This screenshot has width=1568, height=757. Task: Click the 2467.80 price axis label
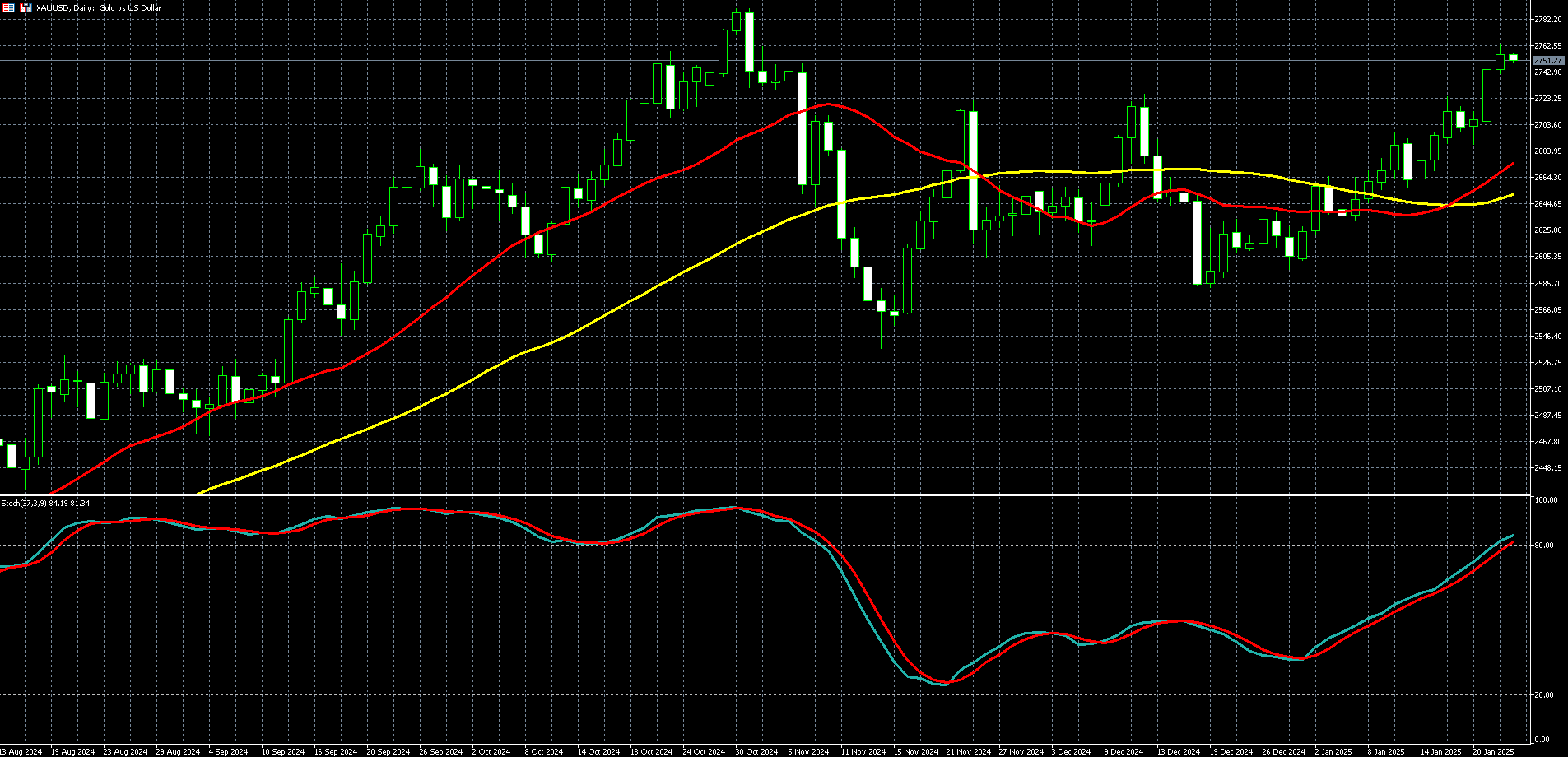pyautogui.click(x=1548, y=442)
